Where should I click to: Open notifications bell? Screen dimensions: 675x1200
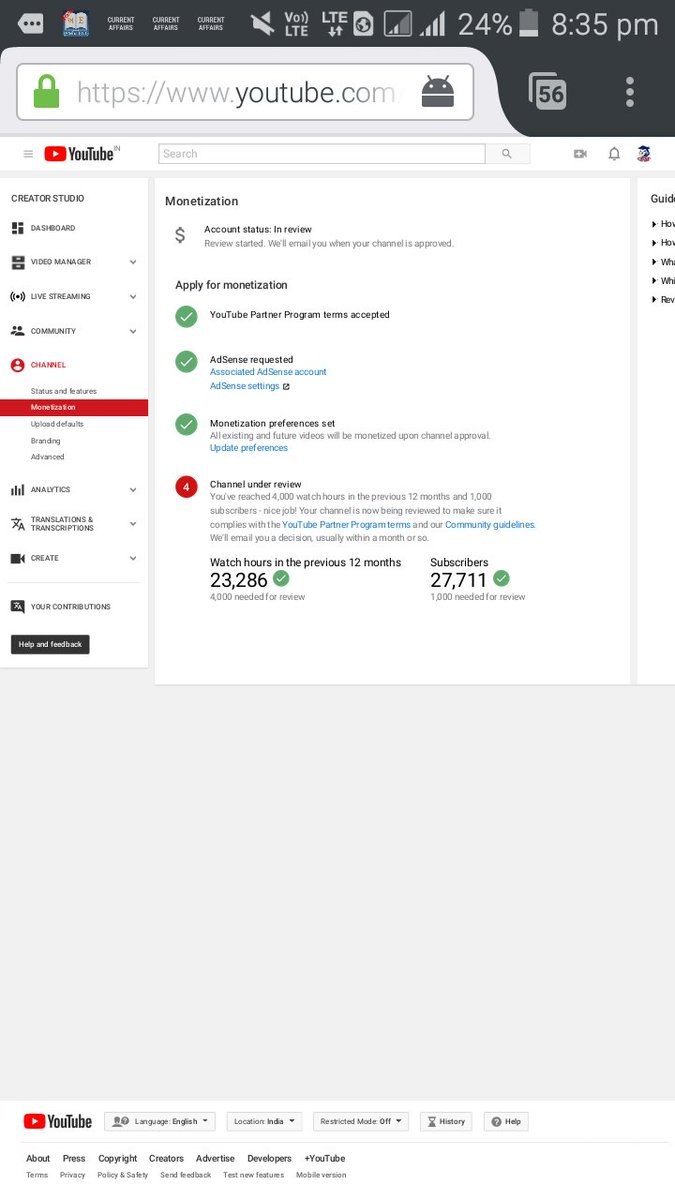614,154
